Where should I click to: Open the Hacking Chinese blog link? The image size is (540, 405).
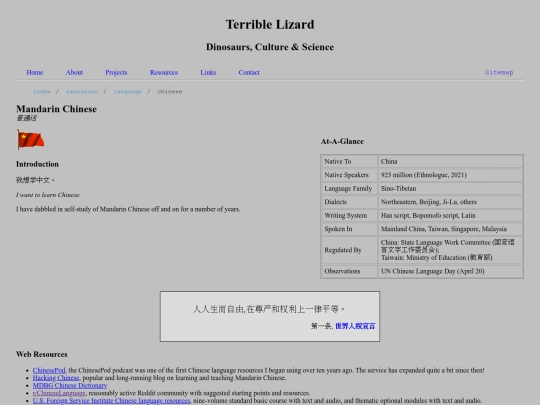pyautogui.click(x=56, y=378)
